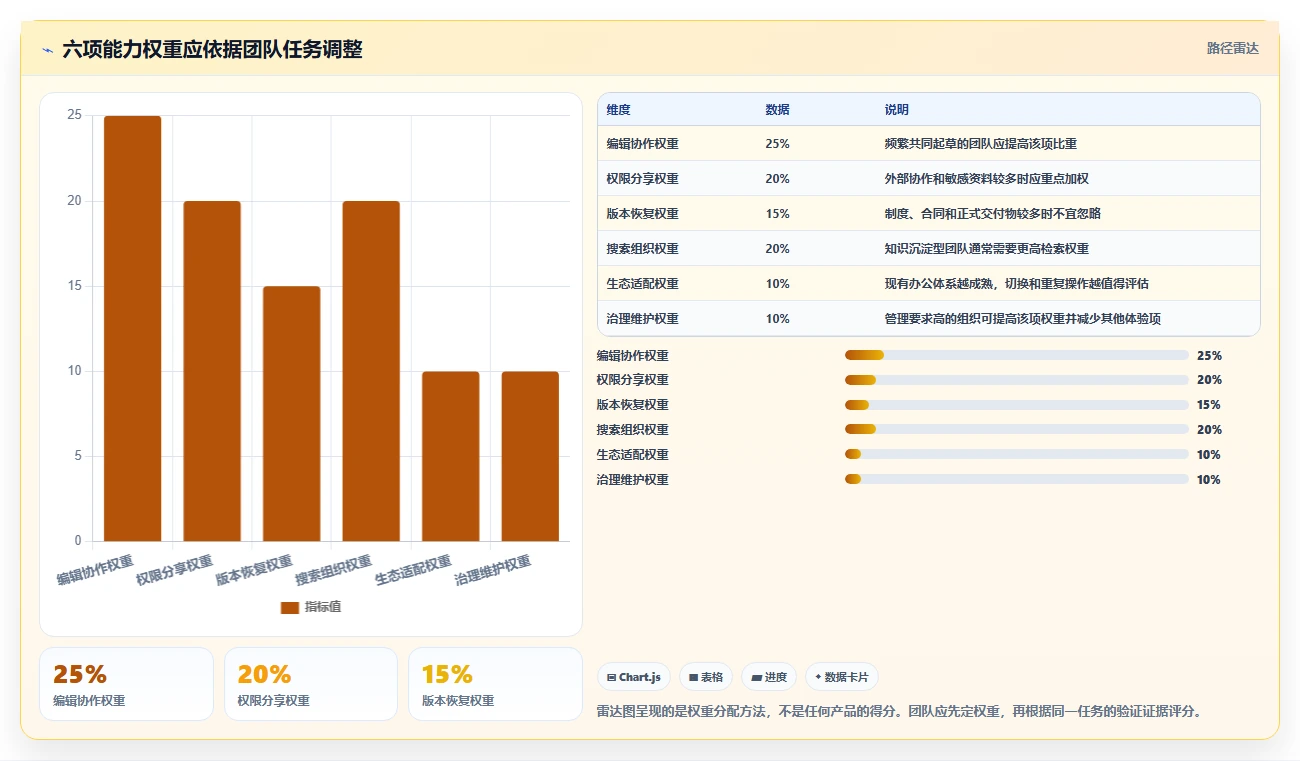Image resolution: width=1300 pixels, height=761 pixels.
Task: Select the 编辑协作权重 table row name
Action: 642,144
